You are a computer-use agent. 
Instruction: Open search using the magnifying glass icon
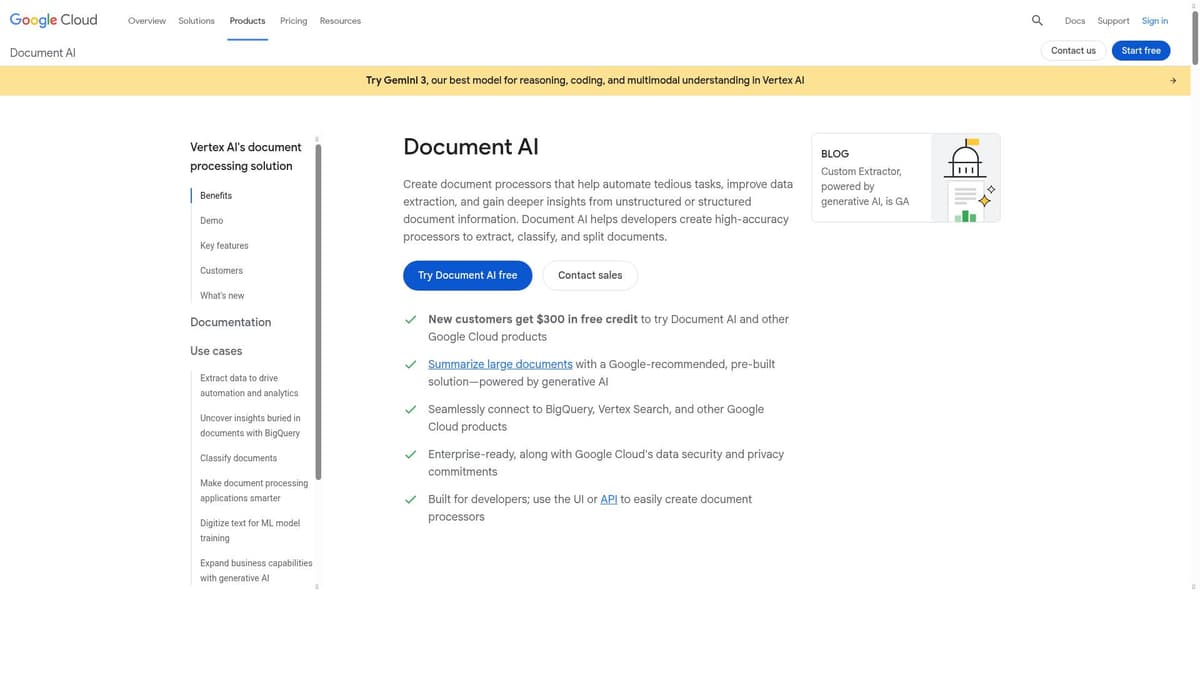pyautogui.click(x=1037, y=20)
